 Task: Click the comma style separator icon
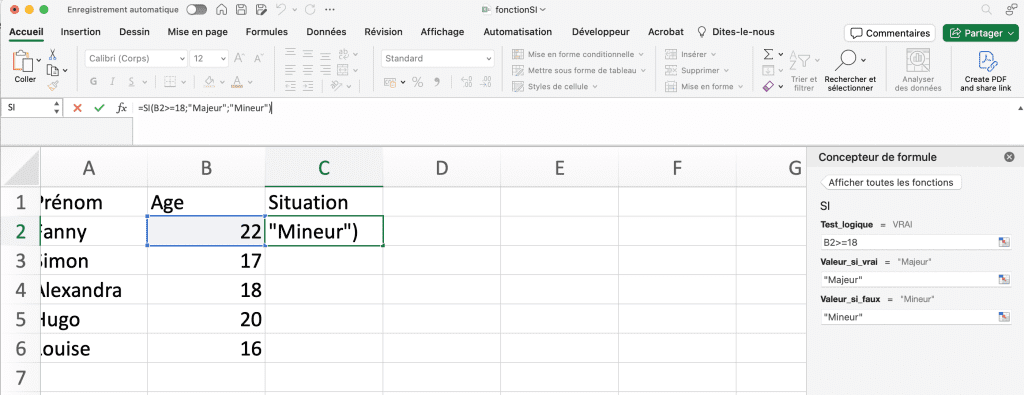(437, 82)
